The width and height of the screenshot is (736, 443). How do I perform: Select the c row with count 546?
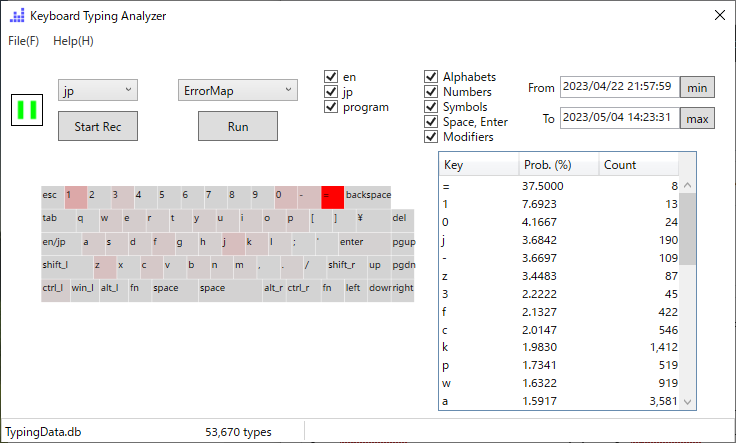pyautogui.click(x=559, y=330)
